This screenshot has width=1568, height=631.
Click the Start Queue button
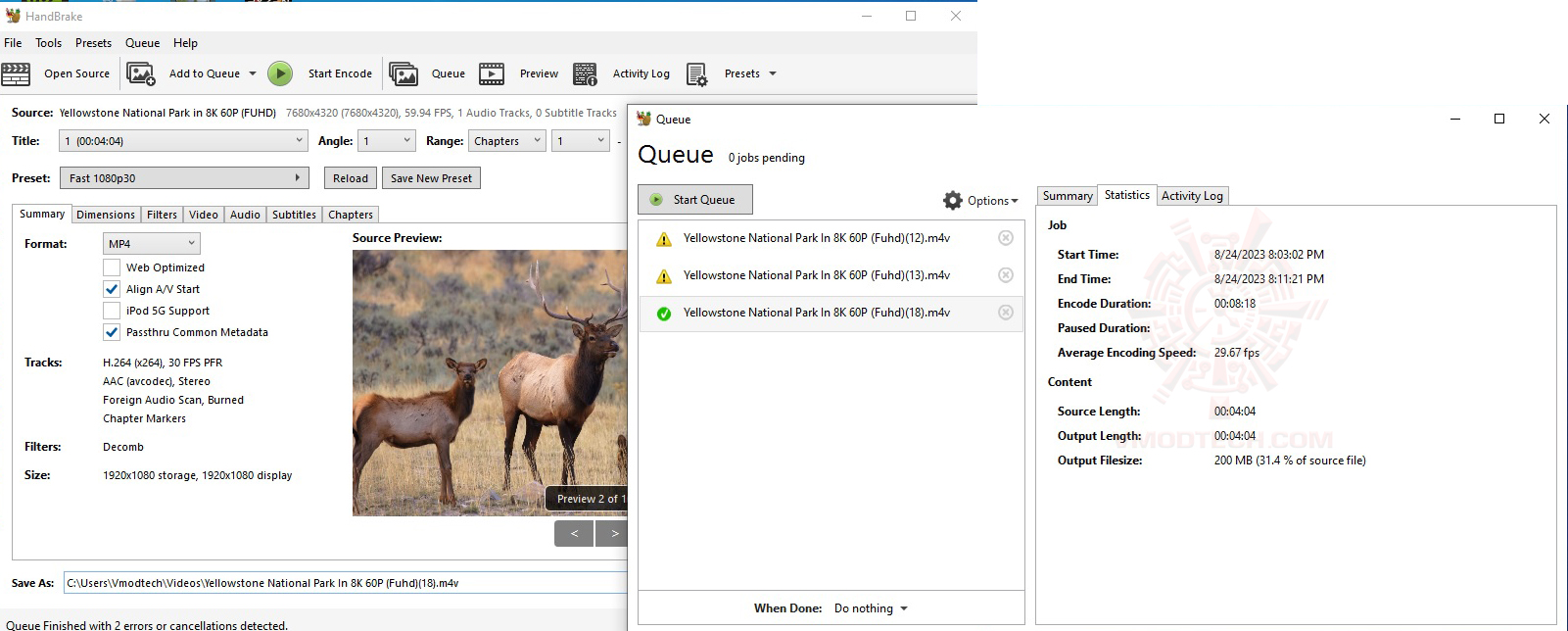(x=694, y=200)
